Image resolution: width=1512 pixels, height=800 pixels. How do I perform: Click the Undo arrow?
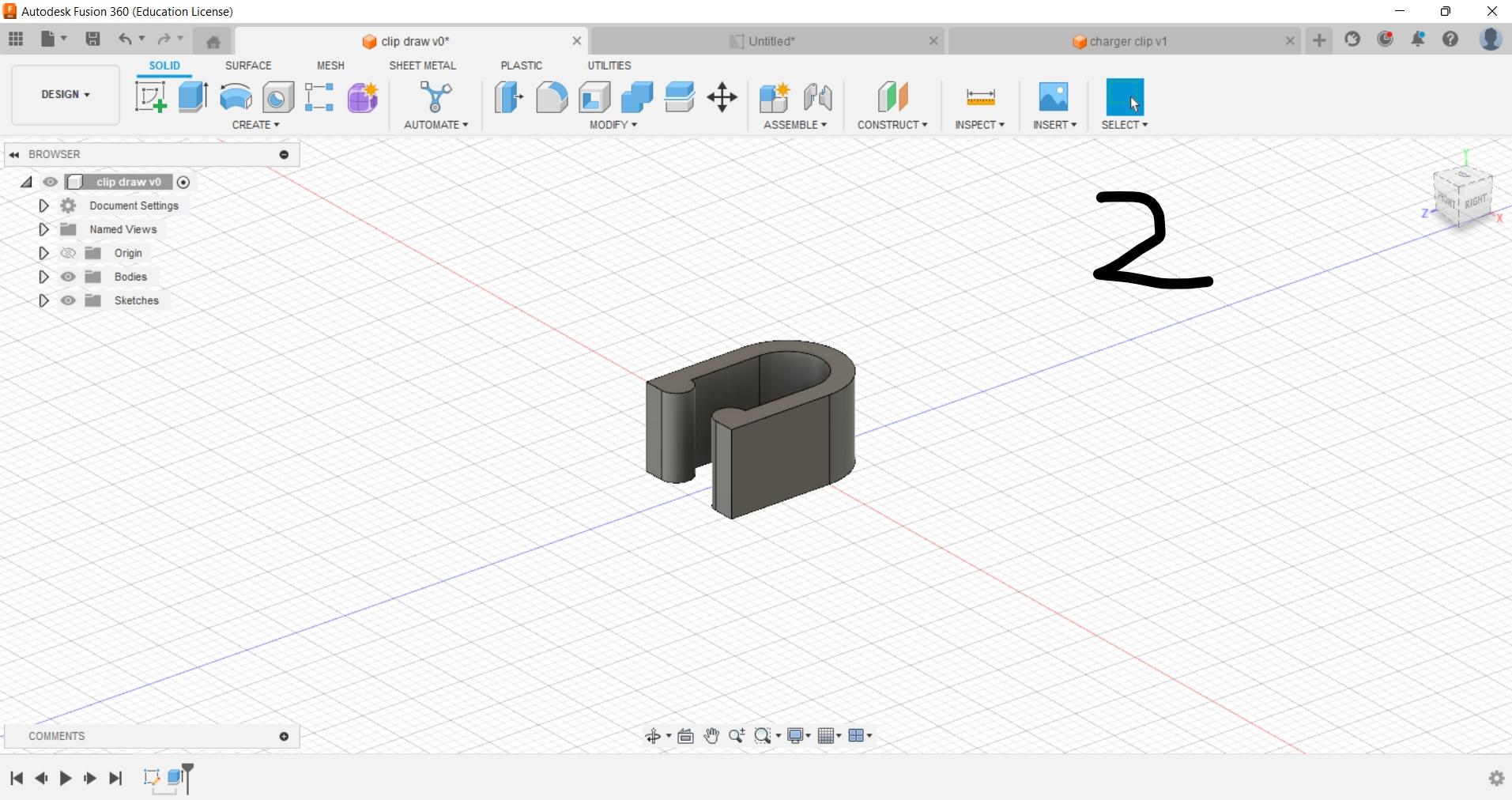[125, 39]
